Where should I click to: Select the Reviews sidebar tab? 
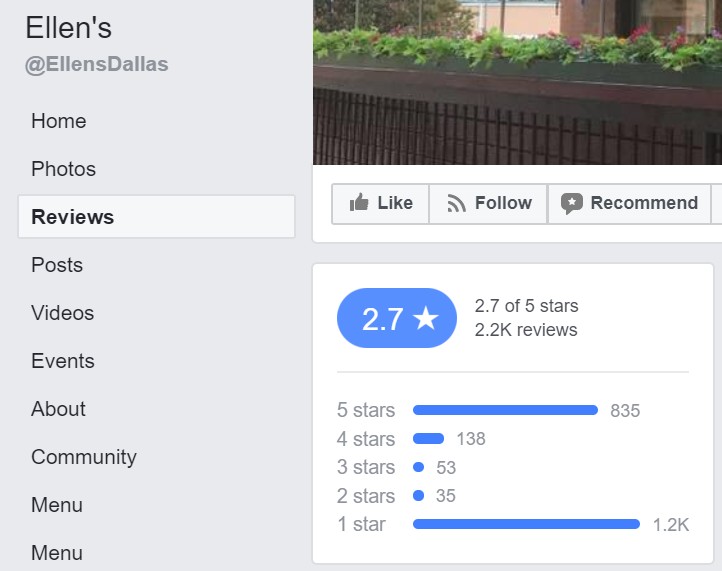73,217
